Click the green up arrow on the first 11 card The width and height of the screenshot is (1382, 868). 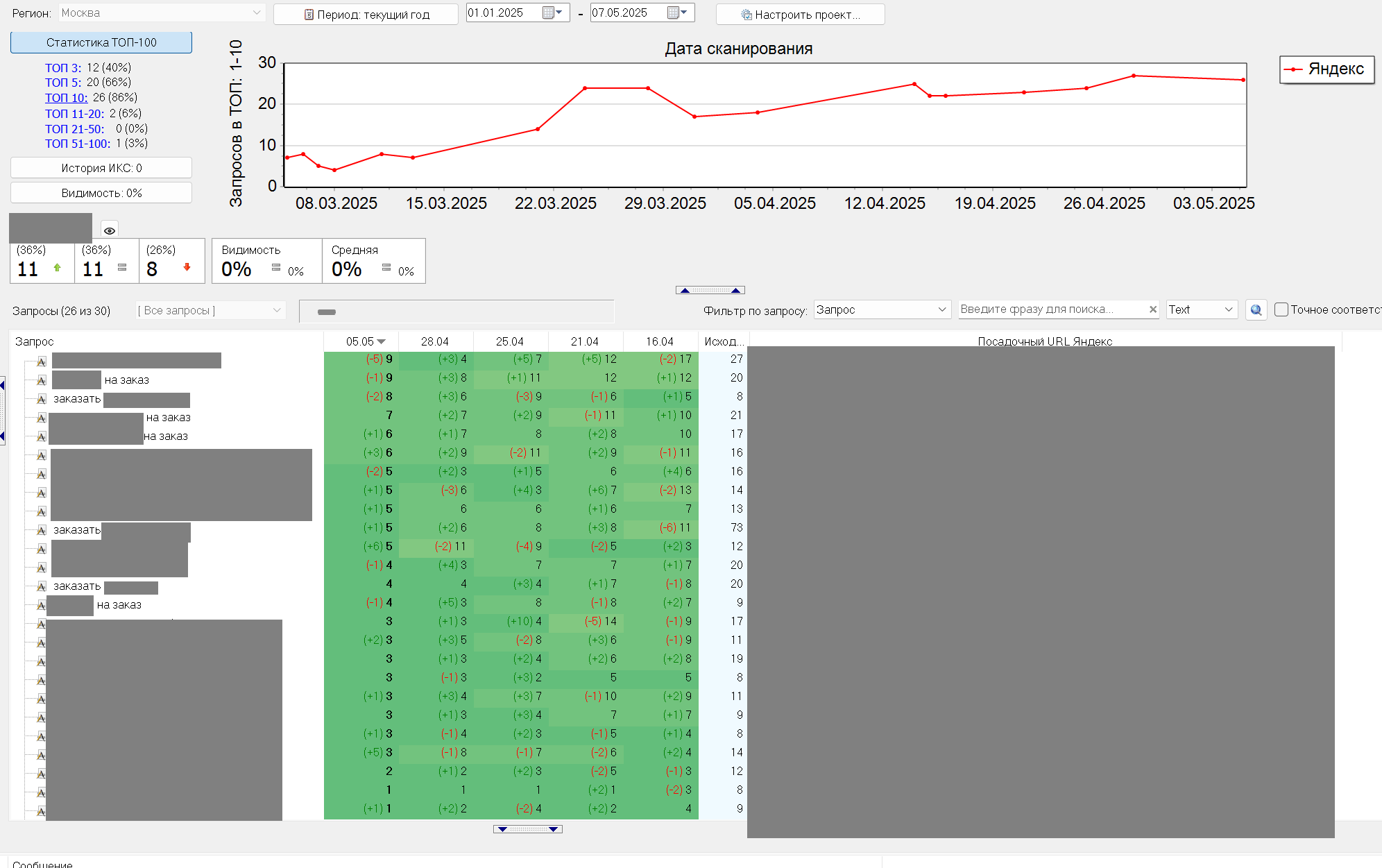coord(57,267)
